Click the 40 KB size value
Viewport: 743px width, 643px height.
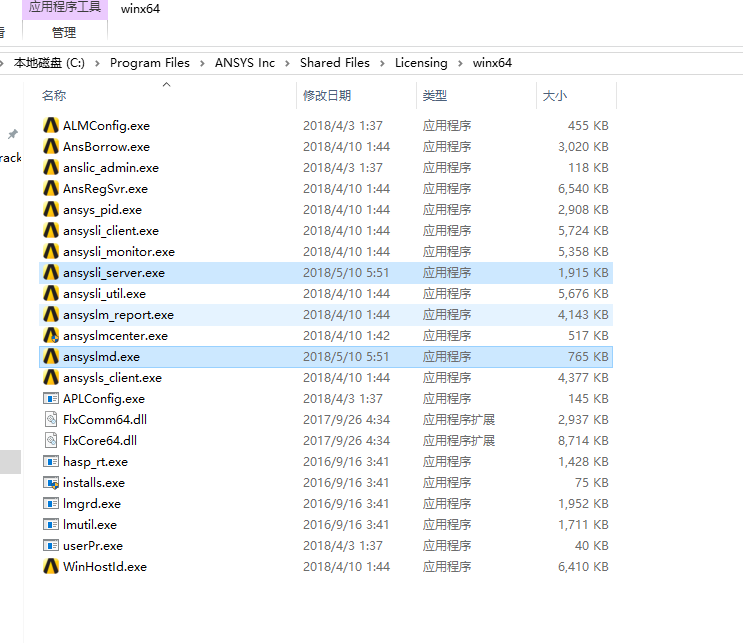592,546
